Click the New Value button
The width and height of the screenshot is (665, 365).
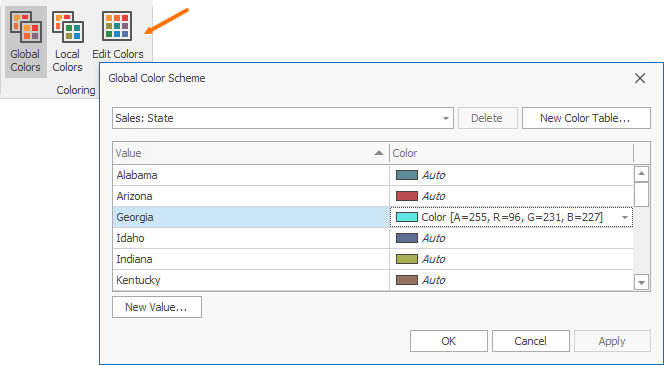tap(157, 307)
